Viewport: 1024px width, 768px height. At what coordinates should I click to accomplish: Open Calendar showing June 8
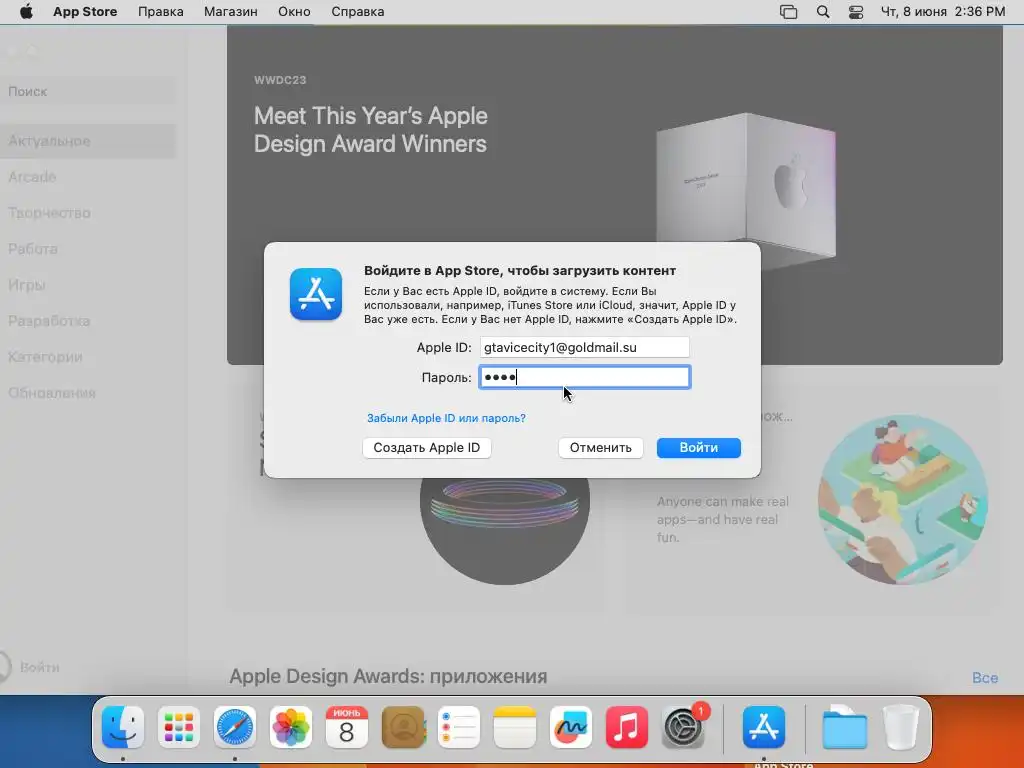[x=347, y=727]
